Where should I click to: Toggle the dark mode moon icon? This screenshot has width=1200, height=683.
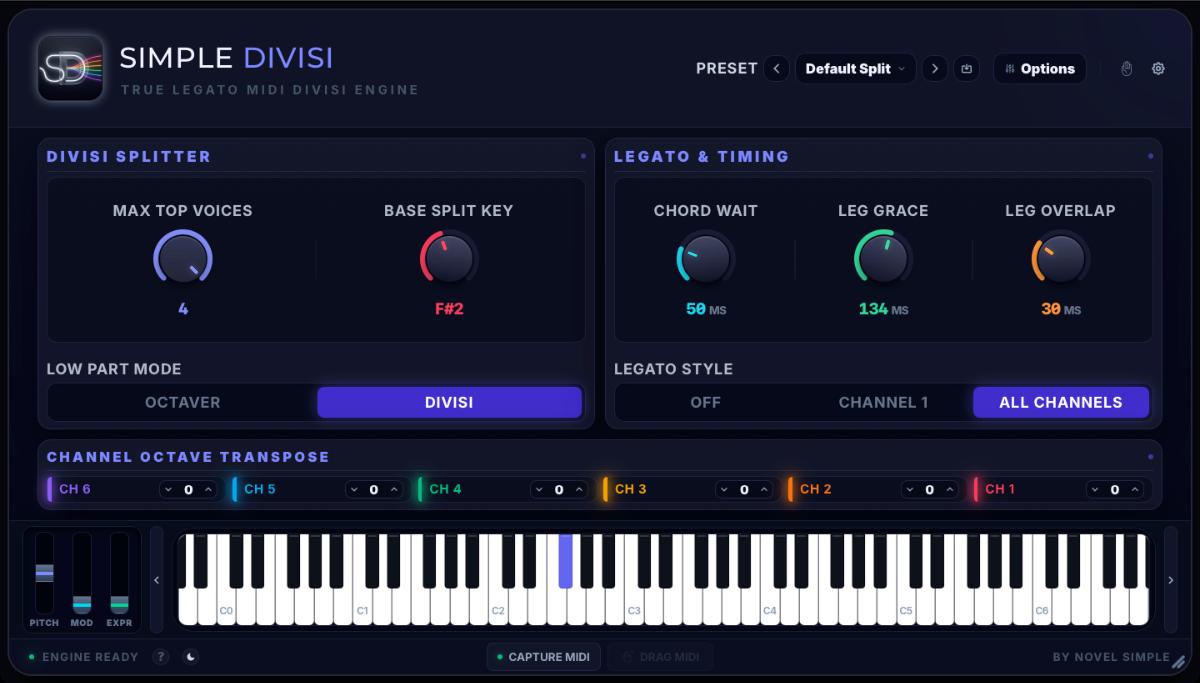[x=191, y=657]
